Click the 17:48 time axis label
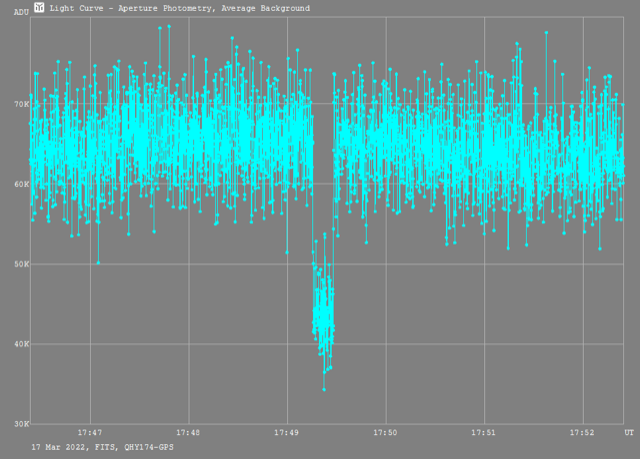 188,432
